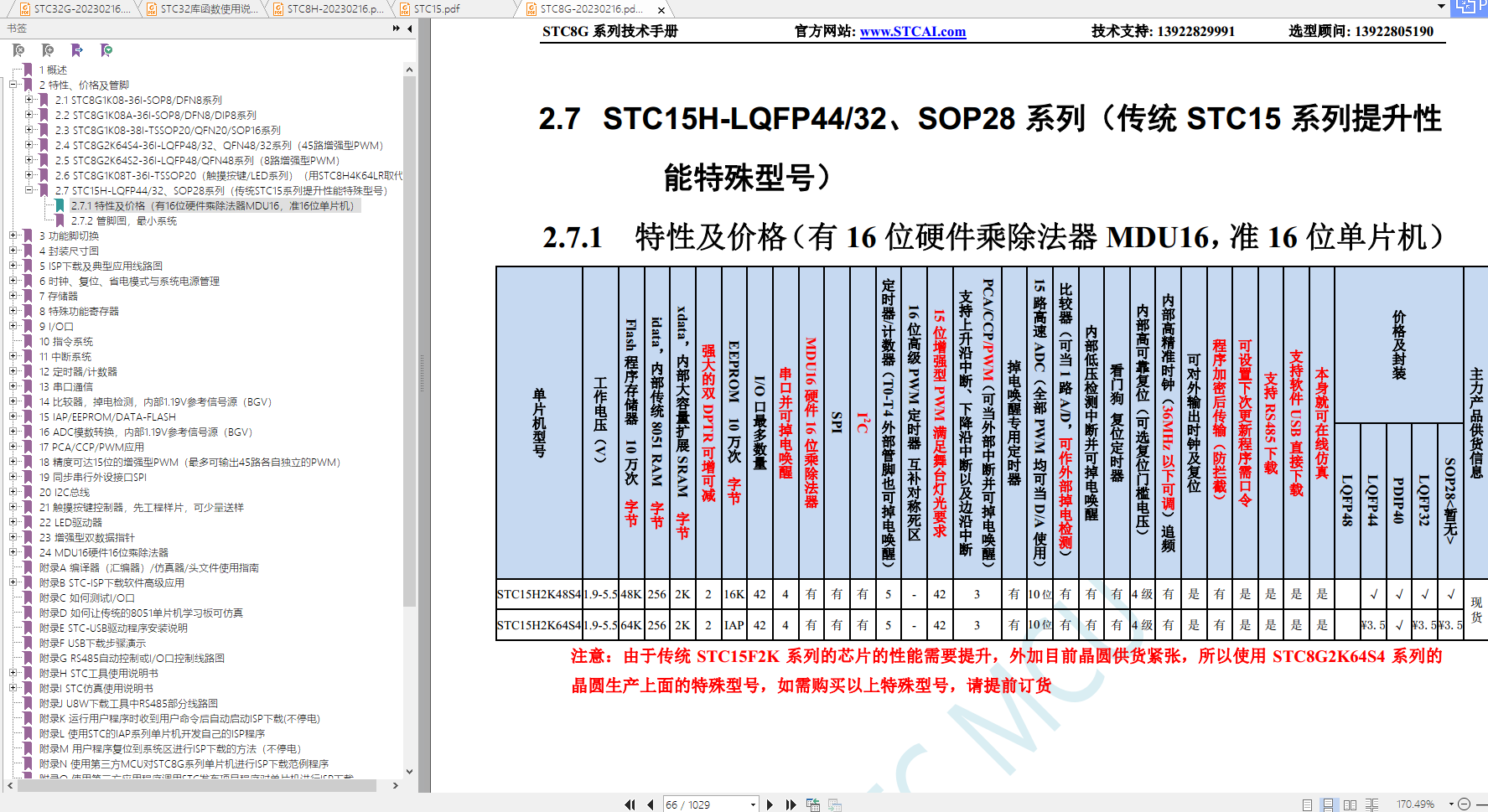The width and height of the screenshot is (1488, 812).
Task: Open bookmark '20 I2C总线'
Action: point(64,492)
